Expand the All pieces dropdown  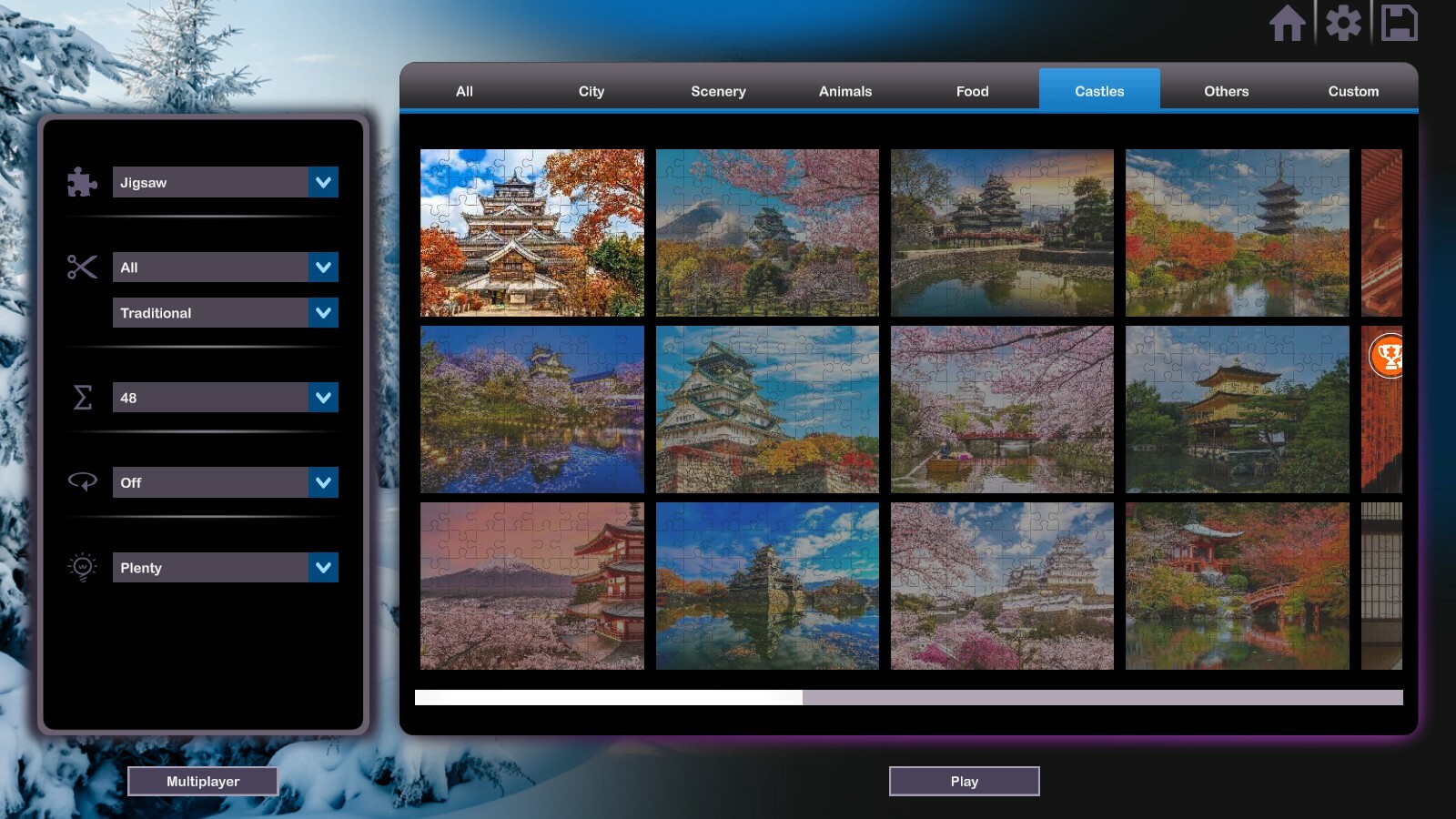coord(225,267)
